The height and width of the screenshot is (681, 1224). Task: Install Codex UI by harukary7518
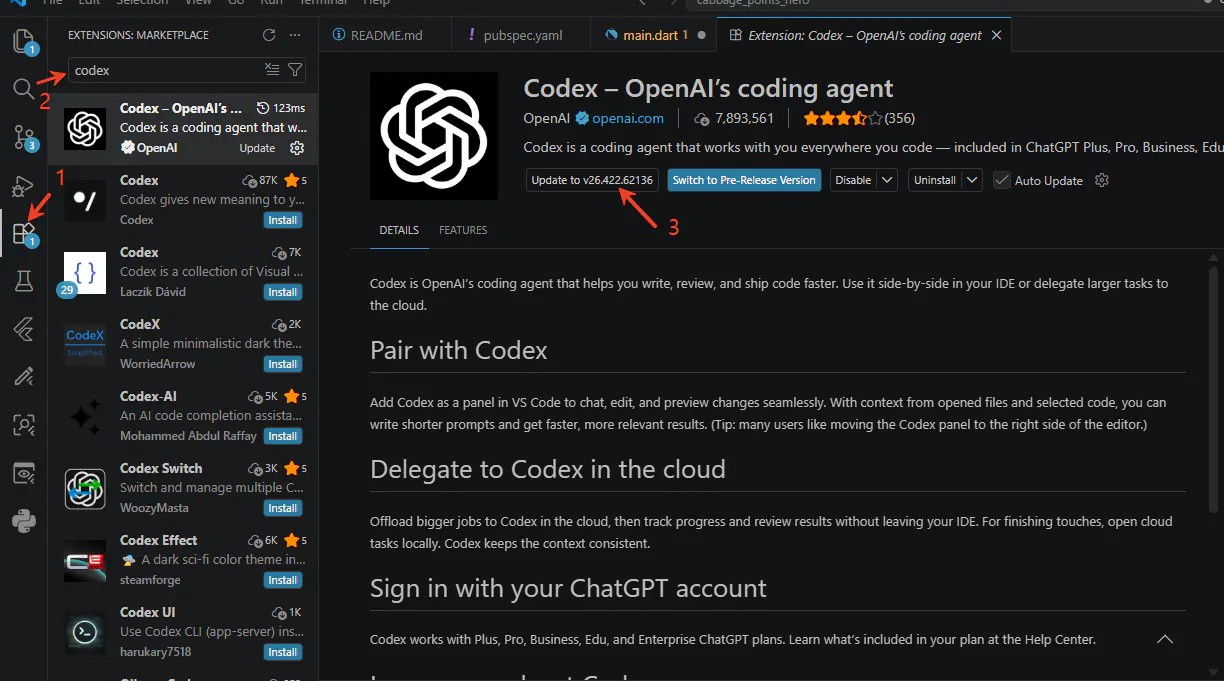pos(283,652)
